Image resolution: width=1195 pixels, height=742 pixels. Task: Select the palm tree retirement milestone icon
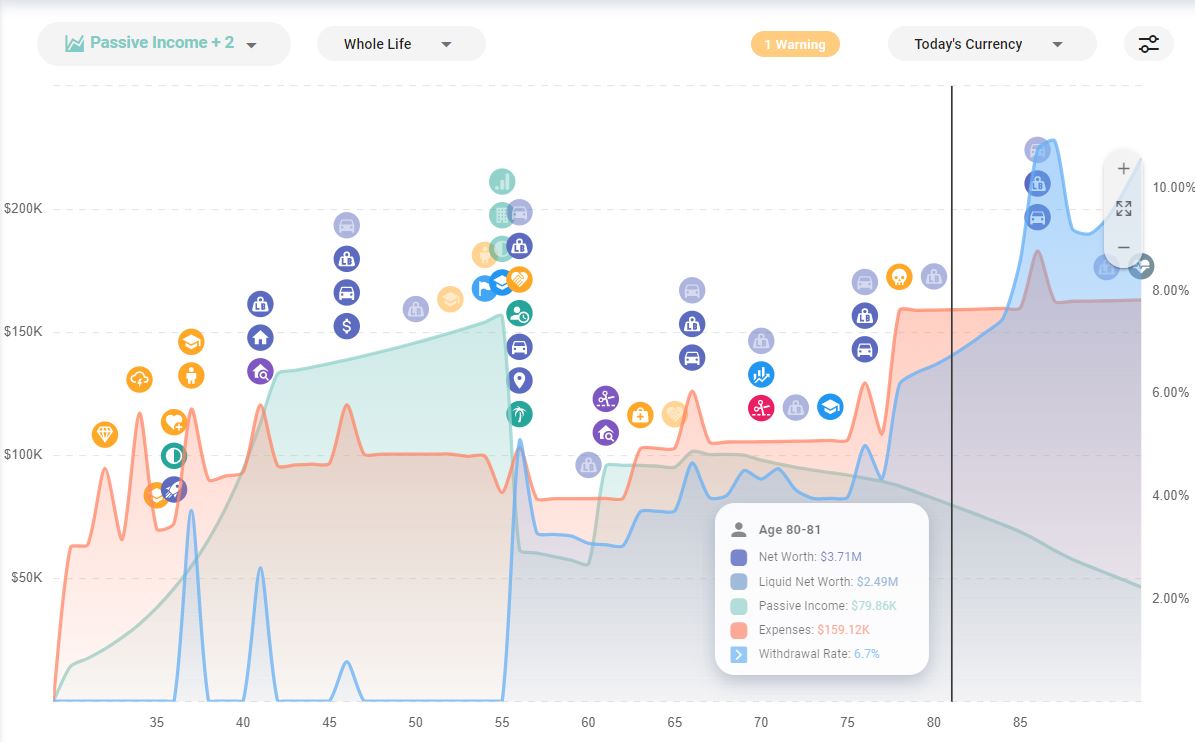520,414
